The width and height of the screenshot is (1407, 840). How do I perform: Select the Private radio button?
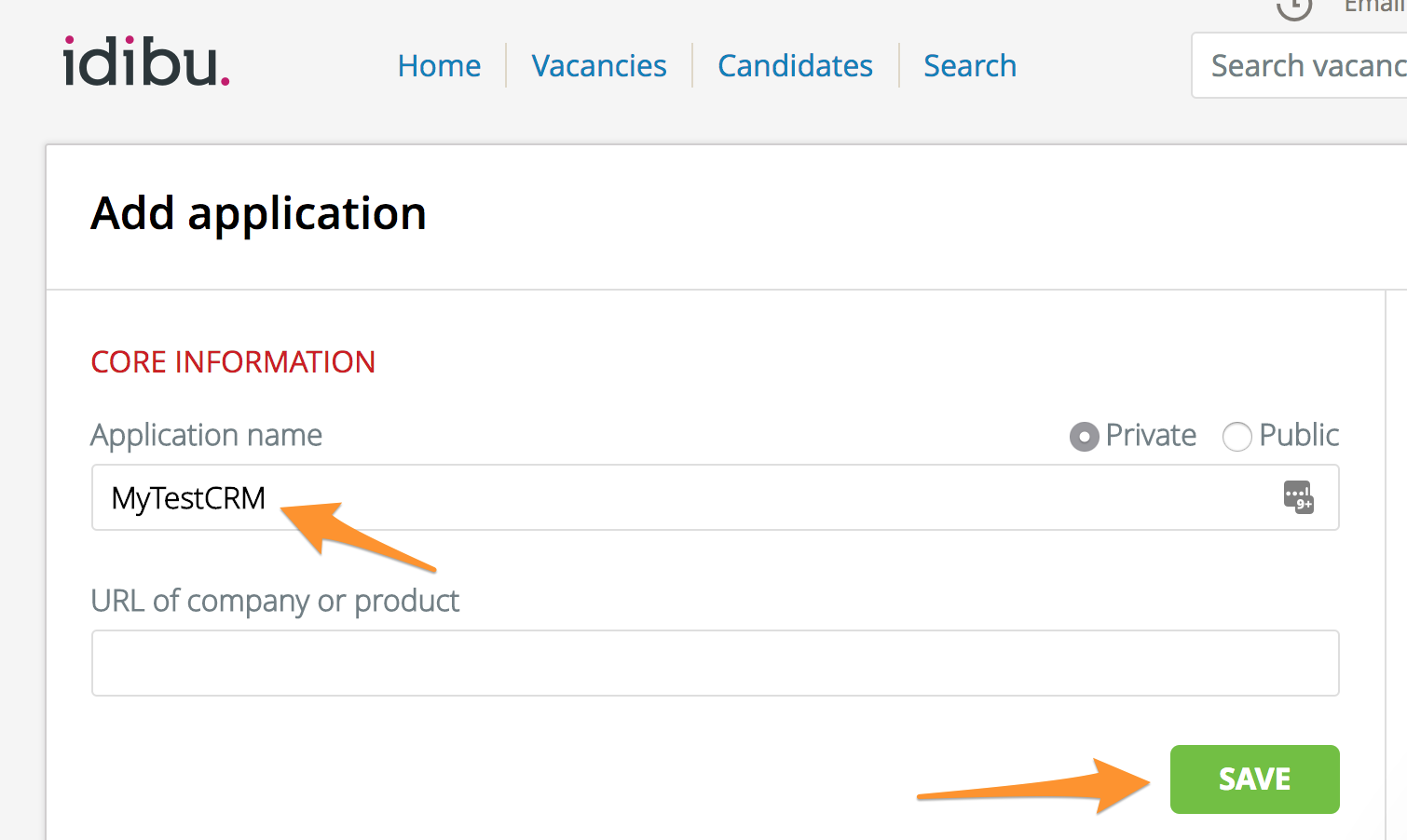[x=1084, y=436]
